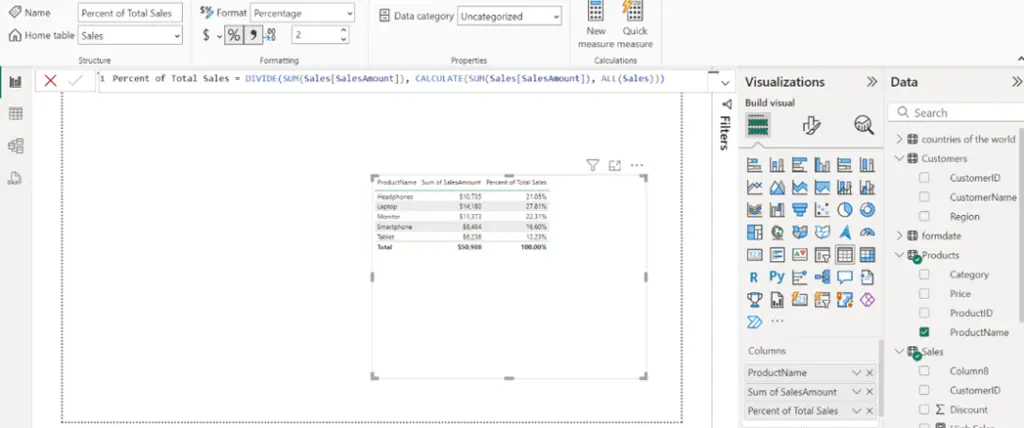The height and width of the screenshot is (428, 1024).
Task: Cancel formula edit with the red X
Action: pos(50,81)
